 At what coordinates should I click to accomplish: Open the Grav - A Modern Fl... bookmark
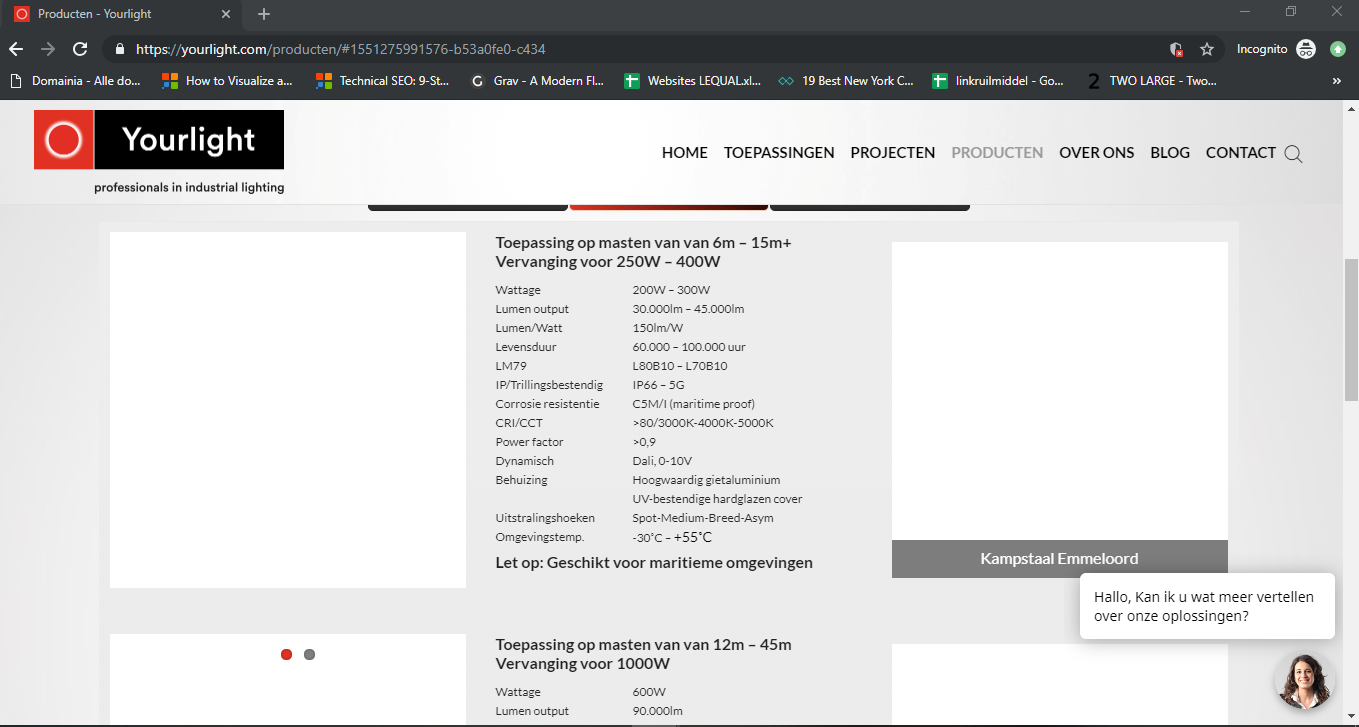pos(538,81)
